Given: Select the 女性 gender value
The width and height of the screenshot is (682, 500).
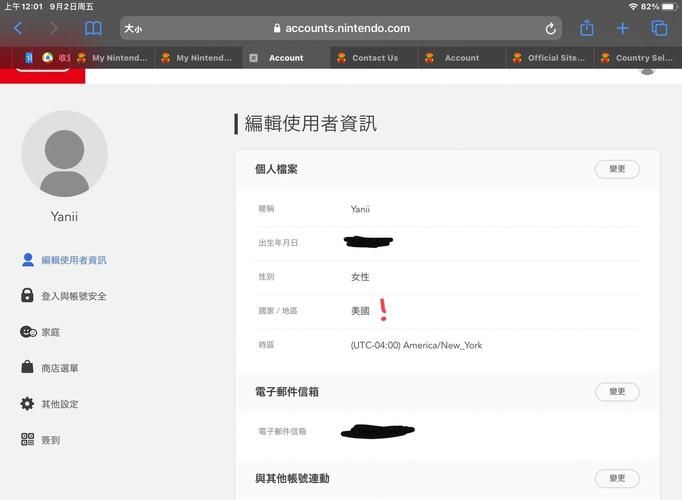Looking at the screenshot, I should (x=360, y=277).
